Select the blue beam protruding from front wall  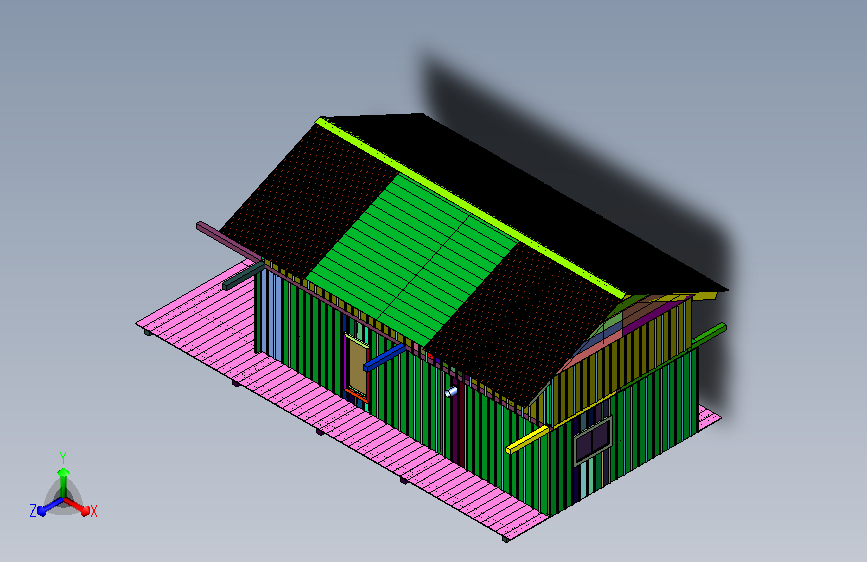[384, 357]
